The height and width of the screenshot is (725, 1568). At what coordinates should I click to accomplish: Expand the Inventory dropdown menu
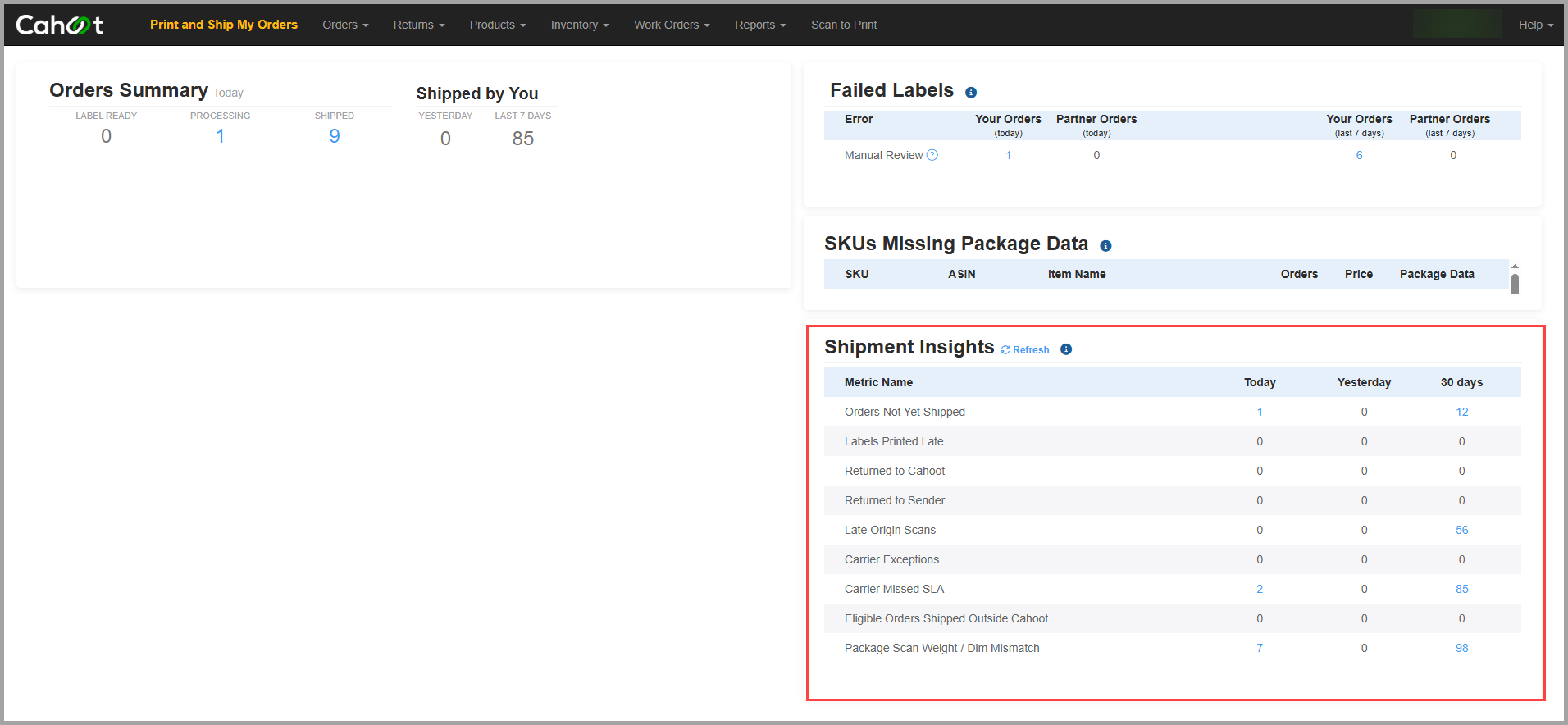[x=580, y=25]
